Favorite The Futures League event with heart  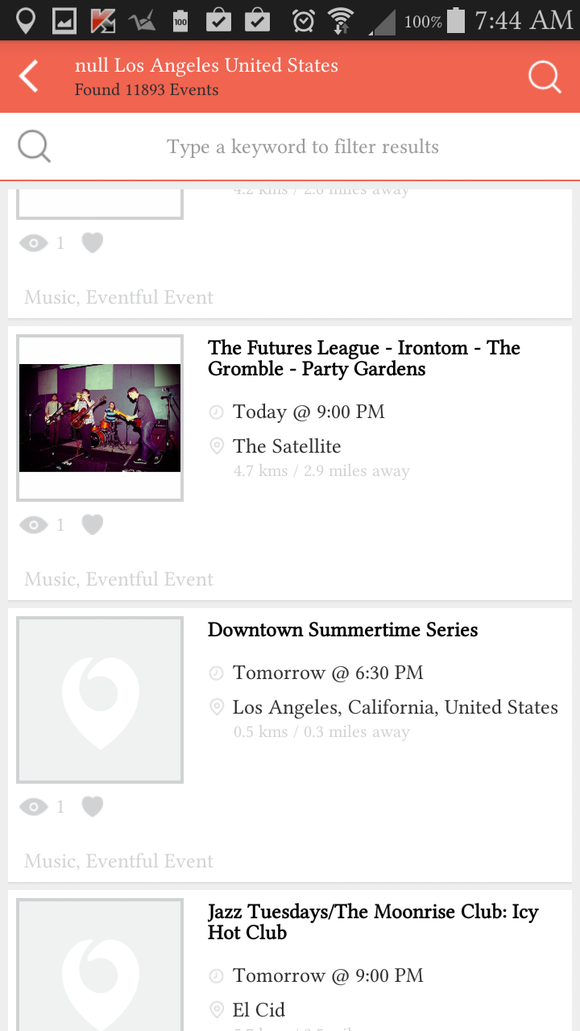(x=92, y=525)
